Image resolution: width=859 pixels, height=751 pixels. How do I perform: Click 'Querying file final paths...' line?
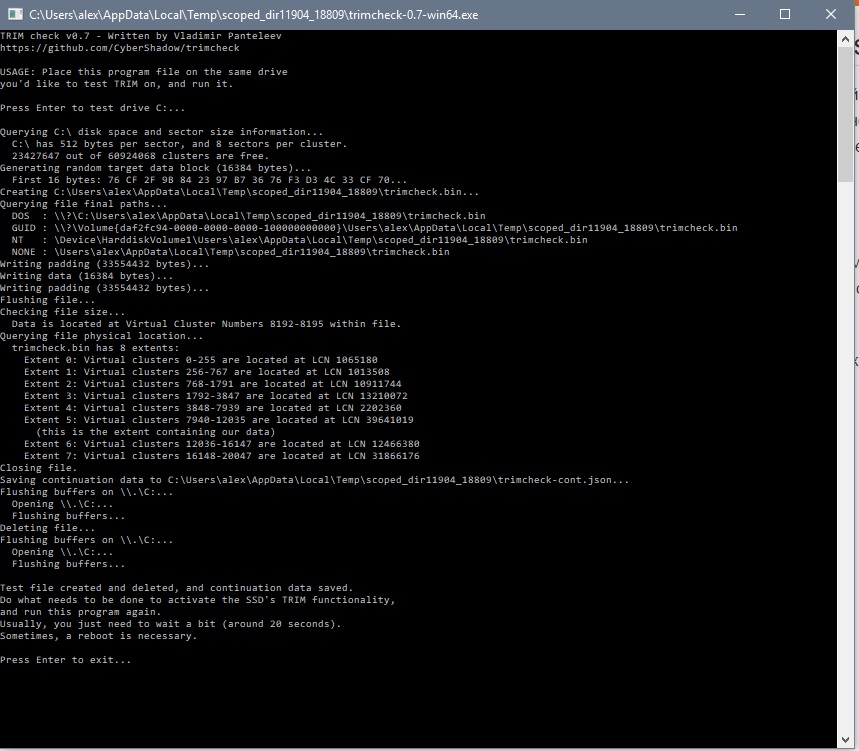pos(84,204)
